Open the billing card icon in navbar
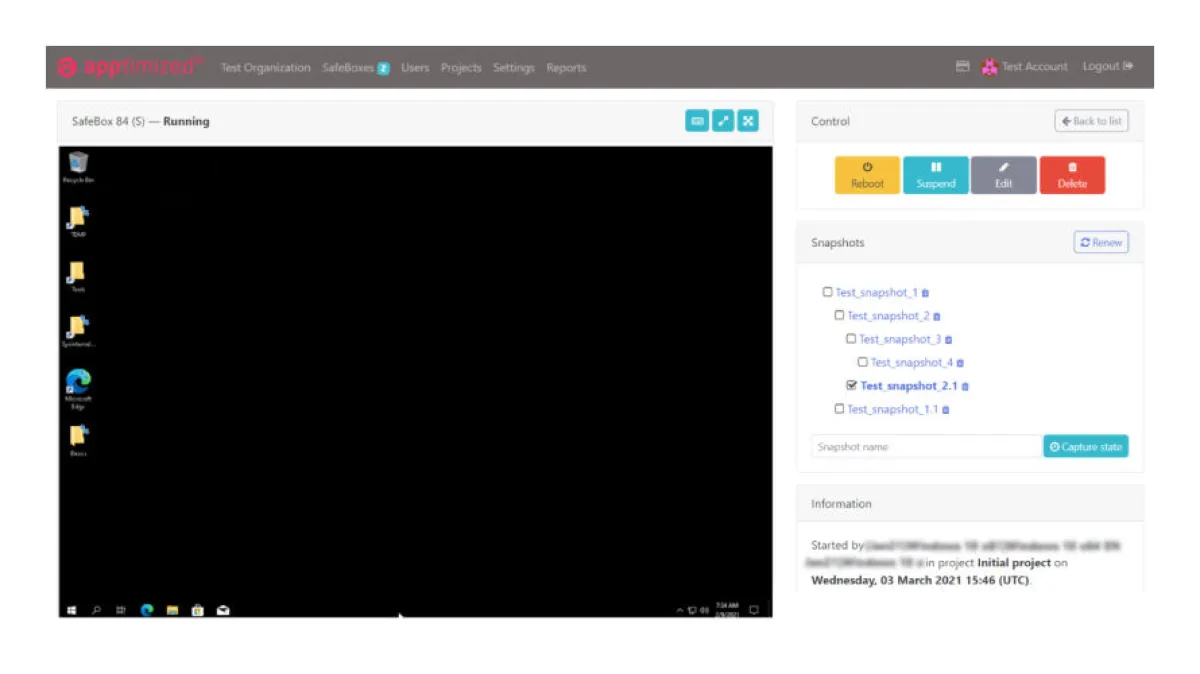 (963, 67)
